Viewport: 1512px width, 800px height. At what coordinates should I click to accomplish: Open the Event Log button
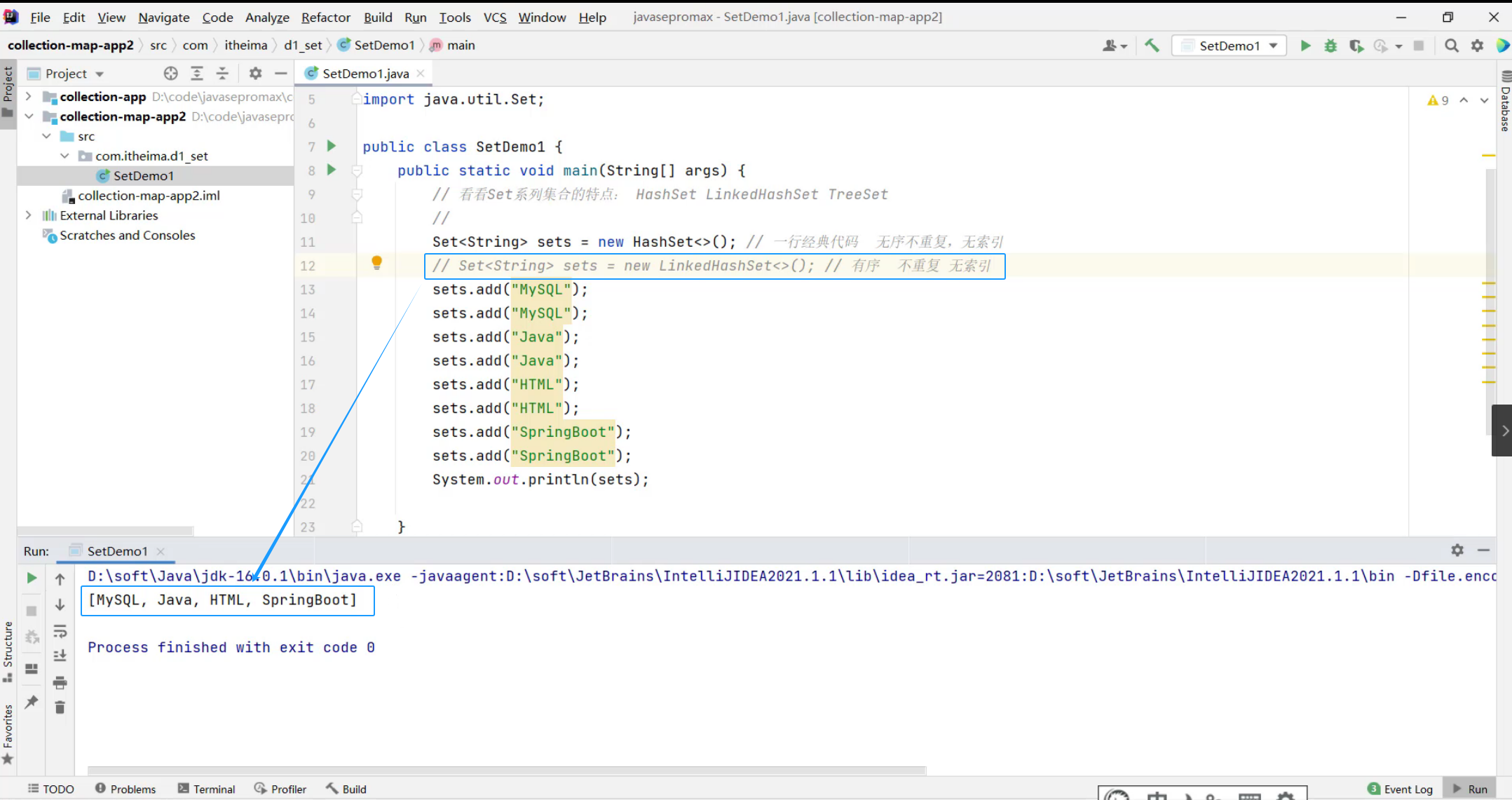coord(1400,789)
